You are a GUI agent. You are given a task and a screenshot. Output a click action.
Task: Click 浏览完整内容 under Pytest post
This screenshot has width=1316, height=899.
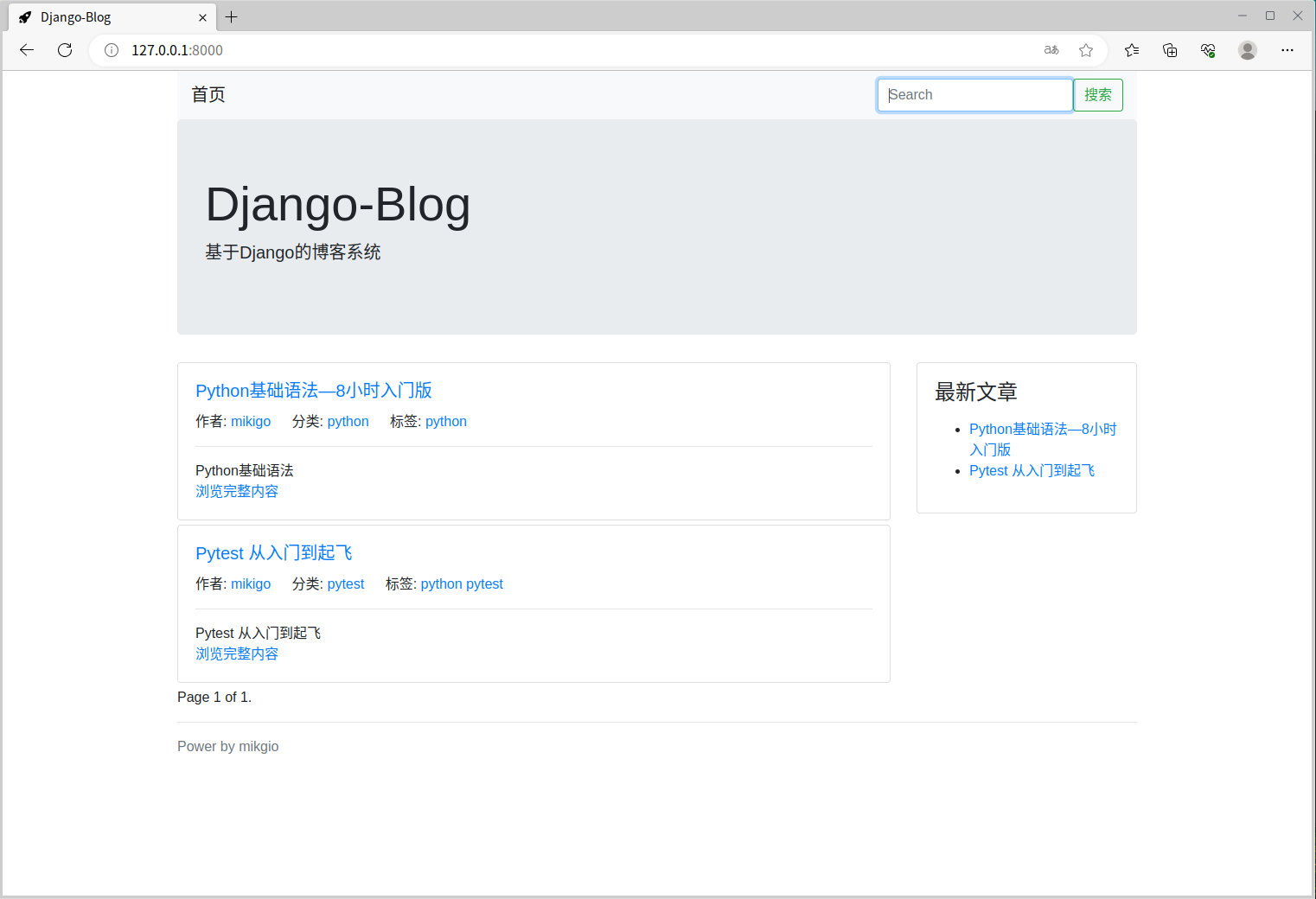[237, 654]
